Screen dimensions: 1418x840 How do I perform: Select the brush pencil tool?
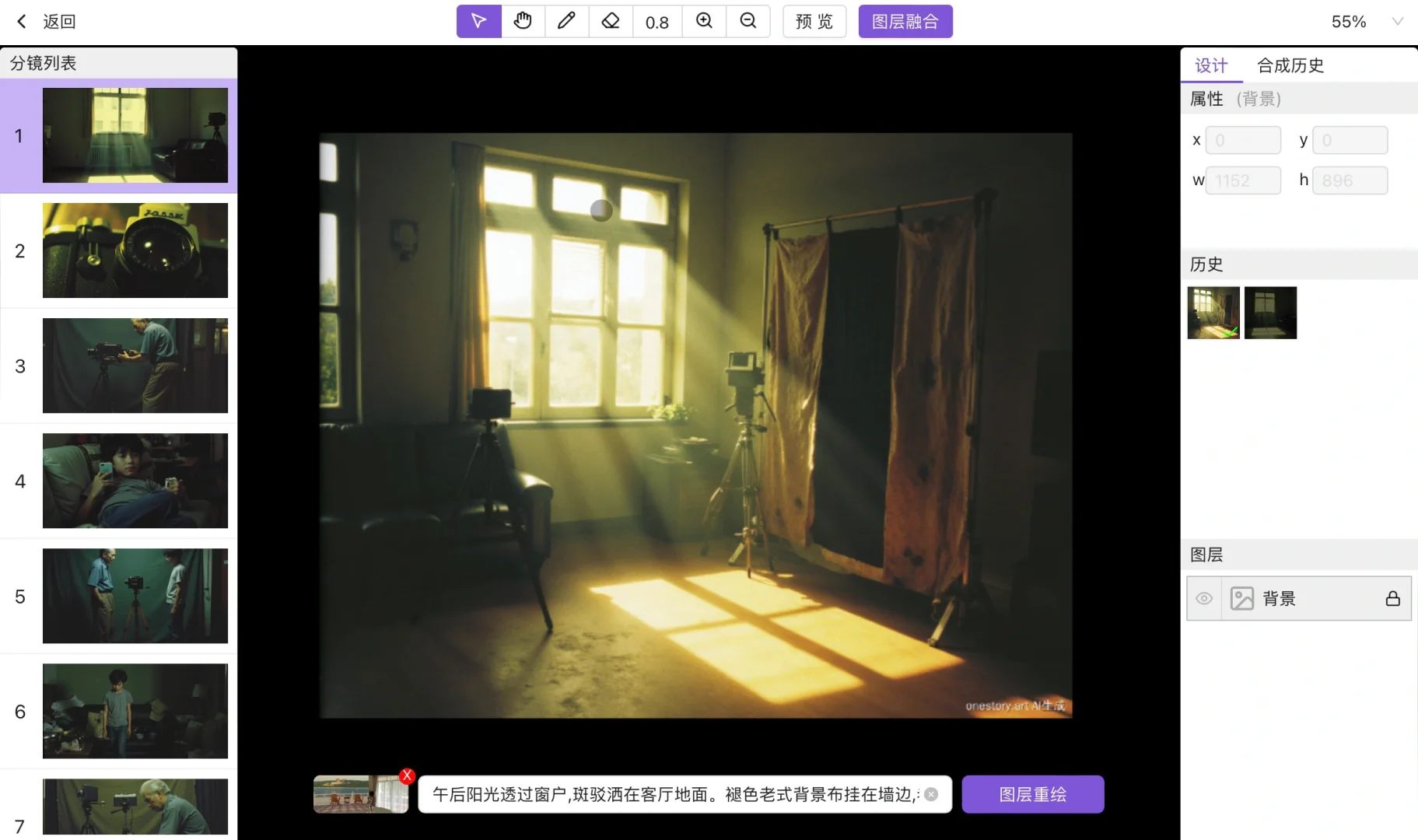[x=565, y=21]
